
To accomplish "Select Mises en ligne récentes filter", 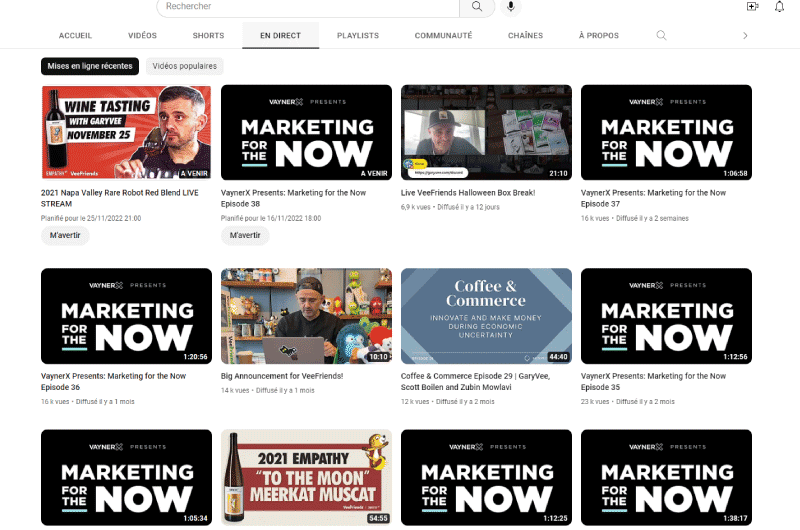I will click(x=90, y=66).
